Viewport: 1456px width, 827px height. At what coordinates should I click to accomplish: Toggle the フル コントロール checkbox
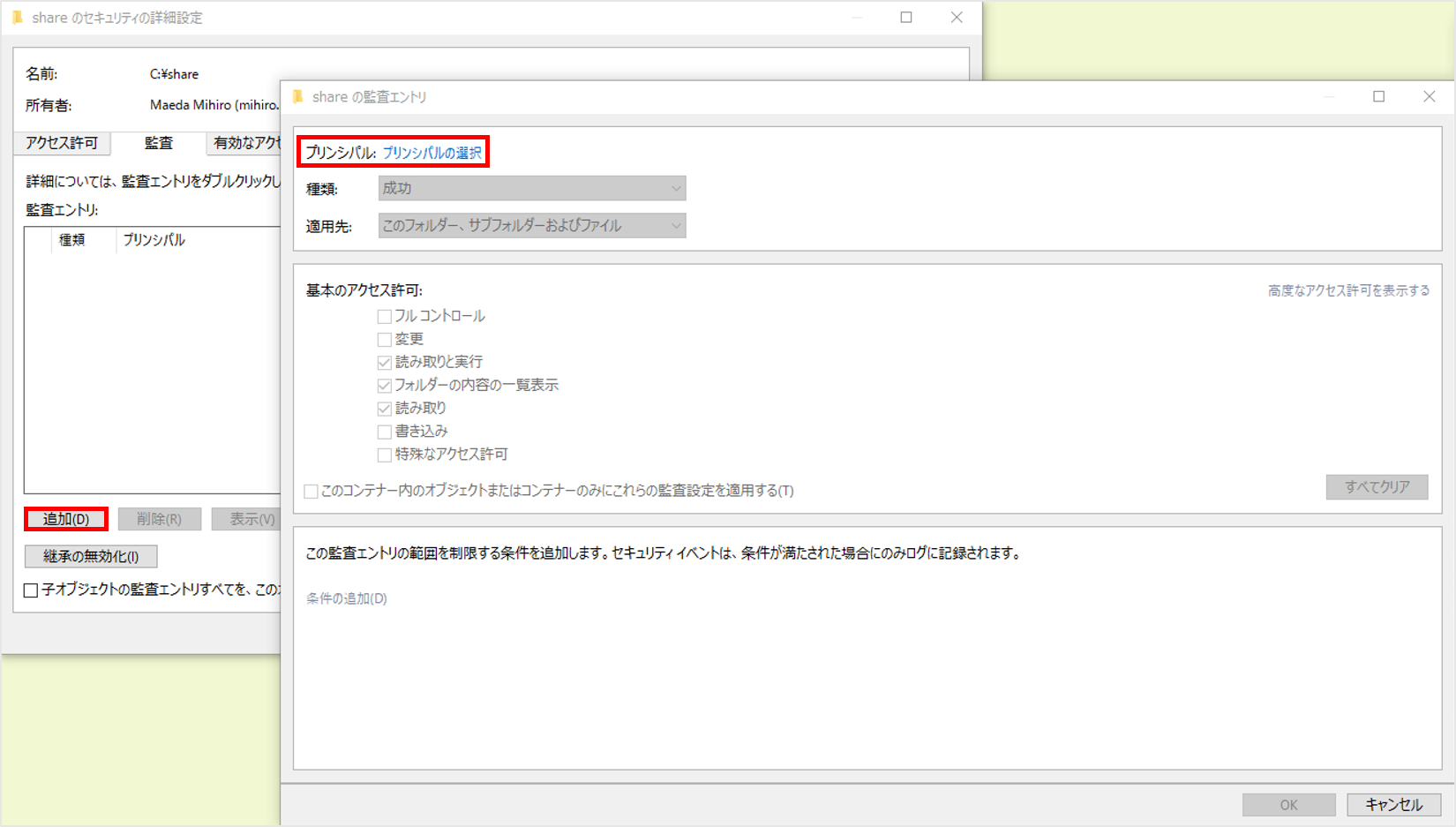click(x=385, y=316)
